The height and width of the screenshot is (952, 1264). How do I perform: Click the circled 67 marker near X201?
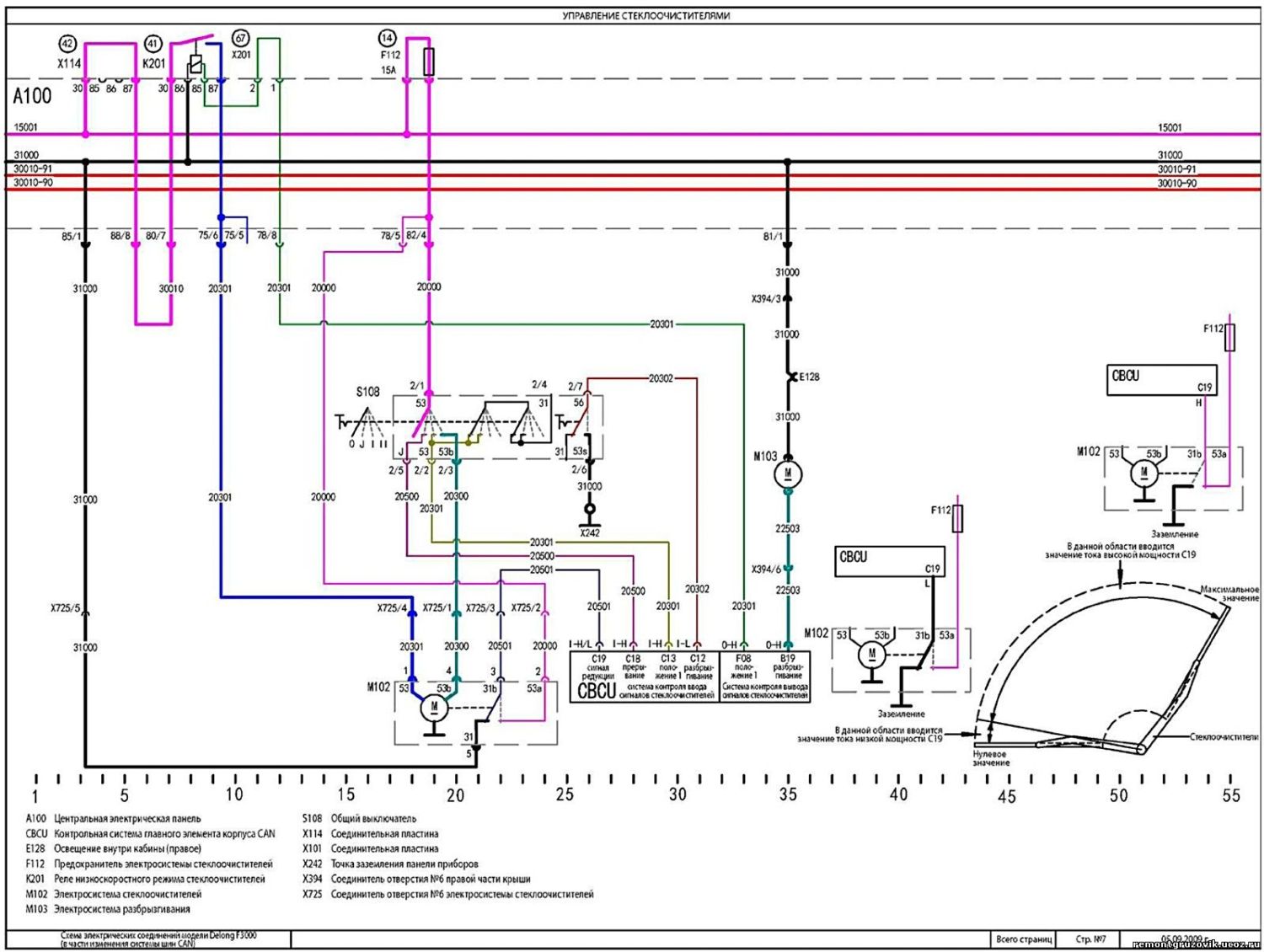pos(241,39)
